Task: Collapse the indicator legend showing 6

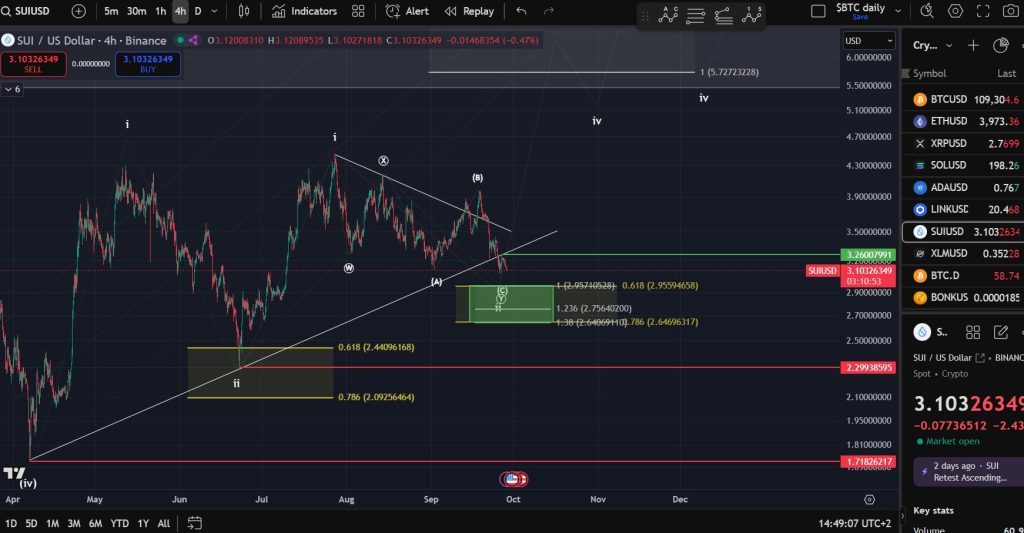Action: click(12, 89)
